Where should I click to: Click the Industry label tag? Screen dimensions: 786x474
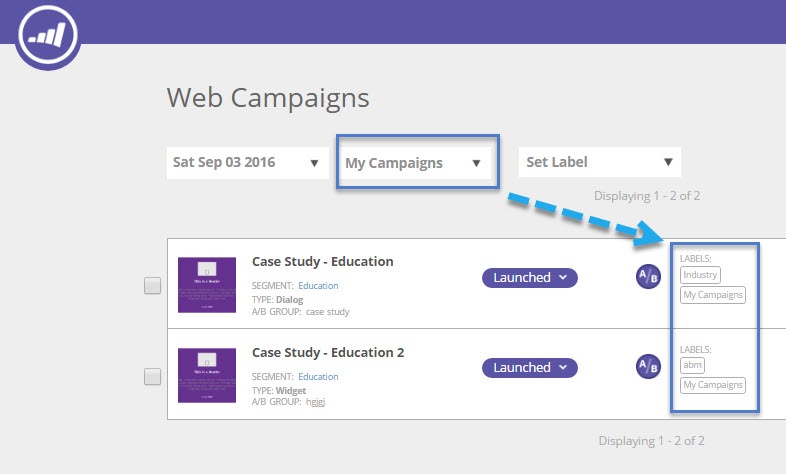point(700,275)
